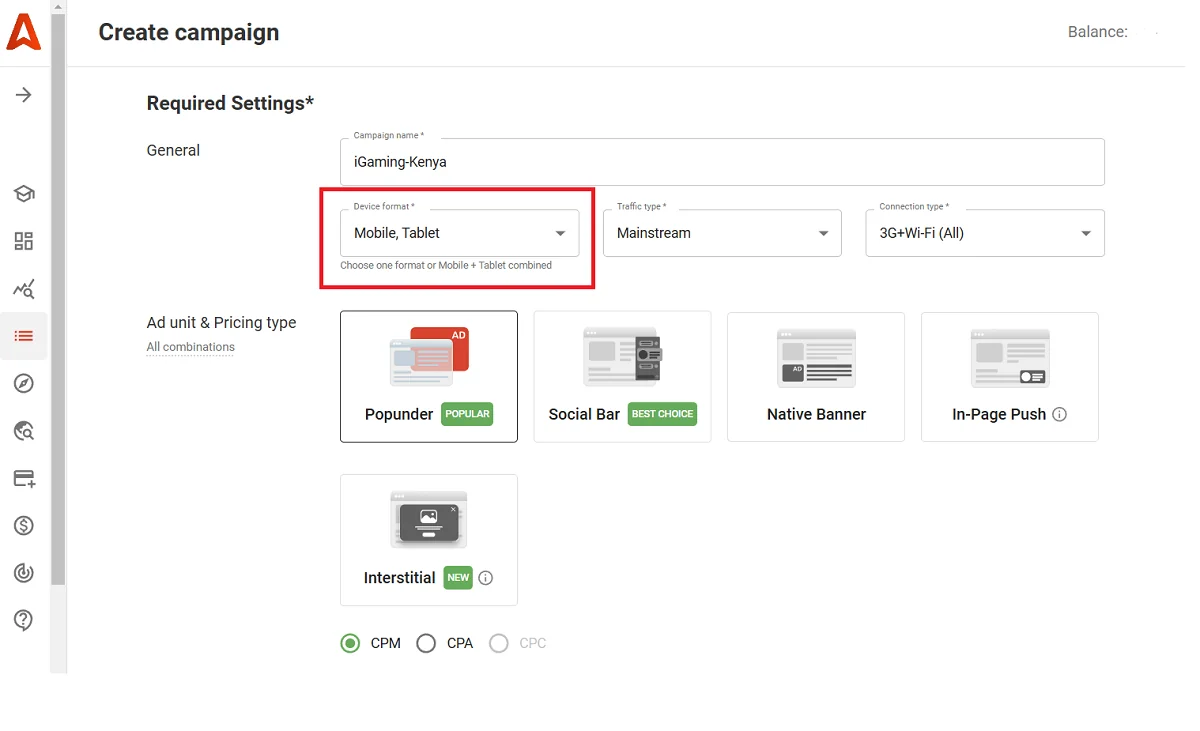Edit the Campaign name input field

[x=722, y=161]
